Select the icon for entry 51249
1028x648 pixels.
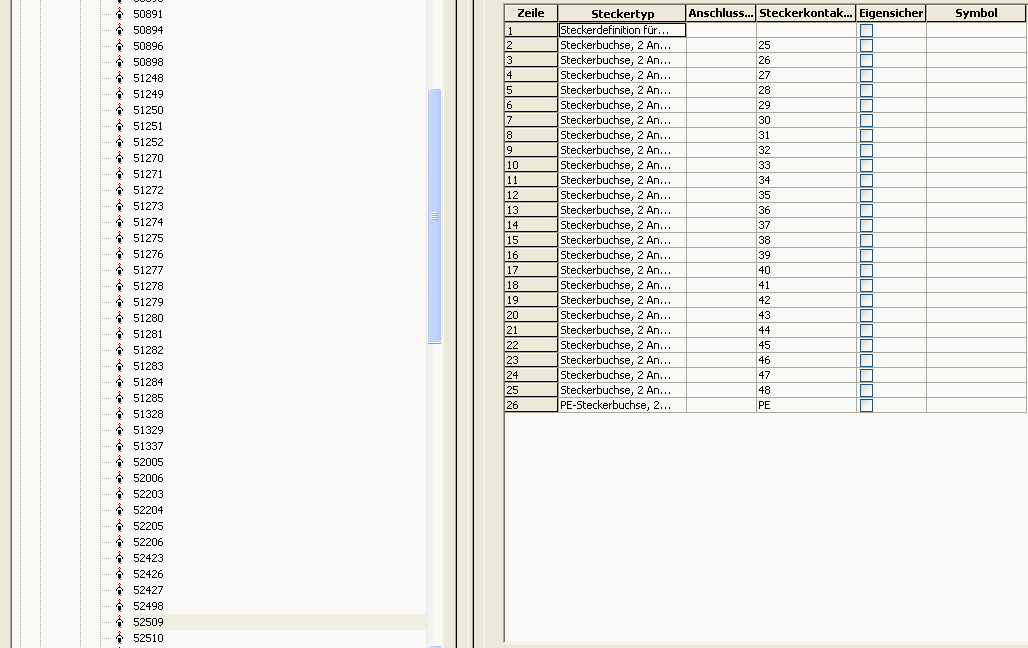pos(119,94)
